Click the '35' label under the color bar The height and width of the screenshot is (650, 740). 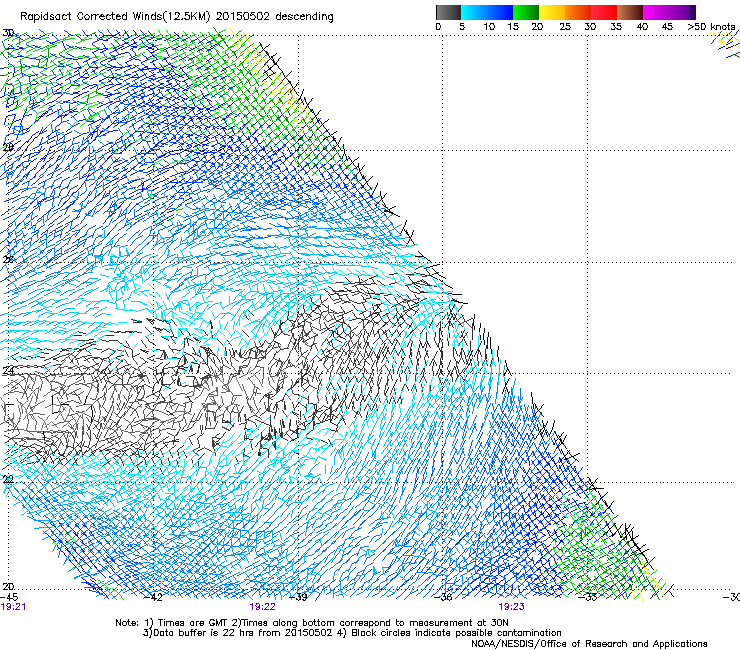coord(616,27)
